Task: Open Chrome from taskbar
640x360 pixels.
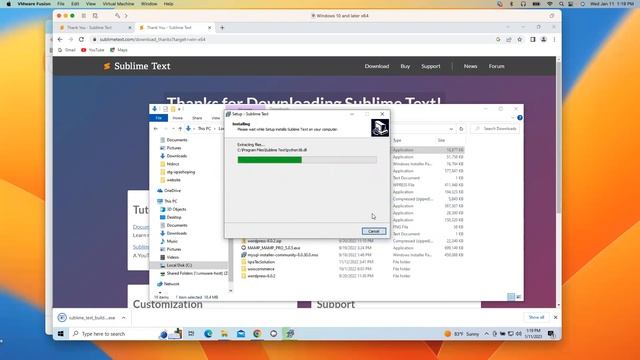Action: pyautogui.click(x=257, y=333)
